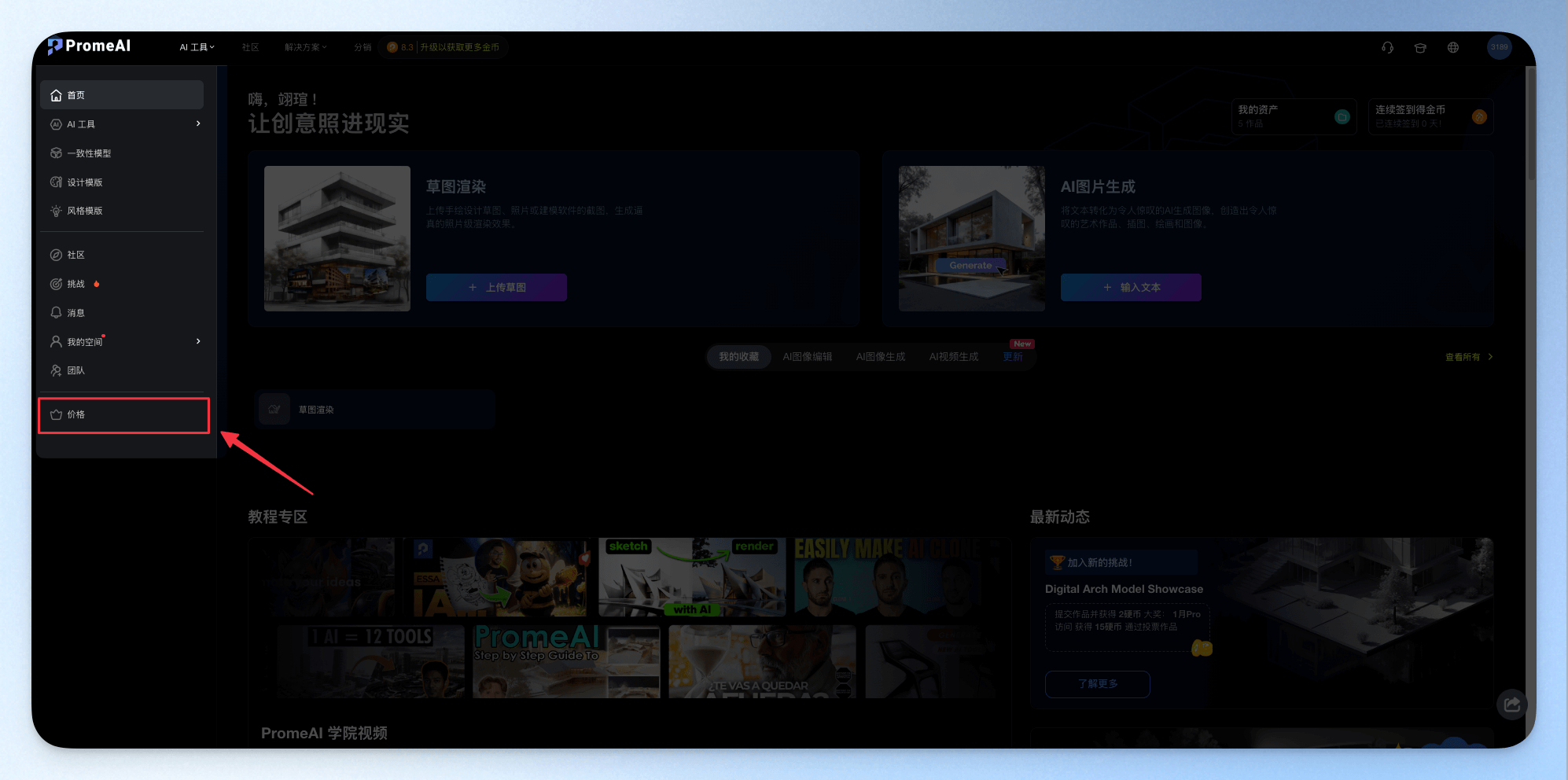1568x780 pixels.
Task: Expand the 我的空间 sidebar submenu arrow
Action: pos(198,341)
